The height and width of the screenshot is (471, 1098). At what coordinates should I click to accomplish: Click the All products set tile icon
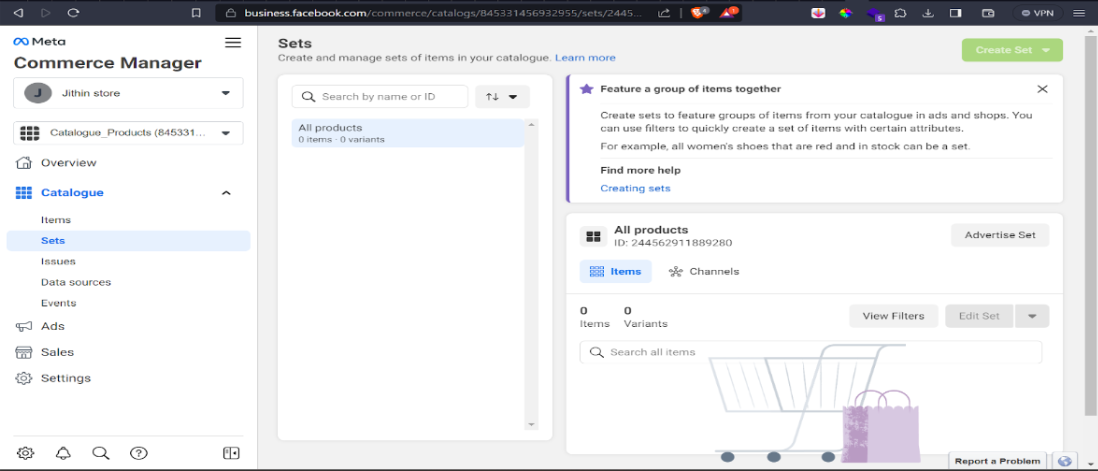click(x=593, y=237)
